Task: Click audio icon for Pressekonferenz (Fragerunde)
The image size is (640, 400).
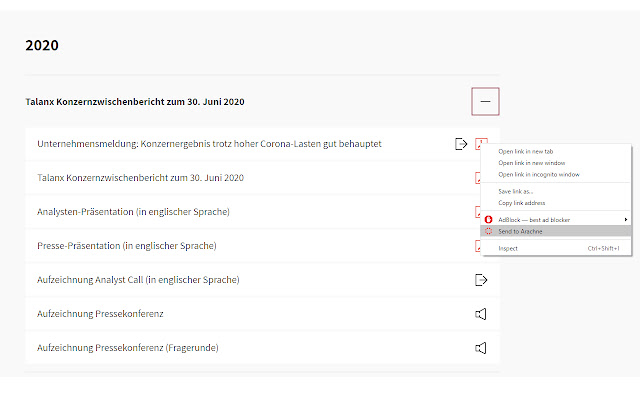Action: click(x=481, y=348)
